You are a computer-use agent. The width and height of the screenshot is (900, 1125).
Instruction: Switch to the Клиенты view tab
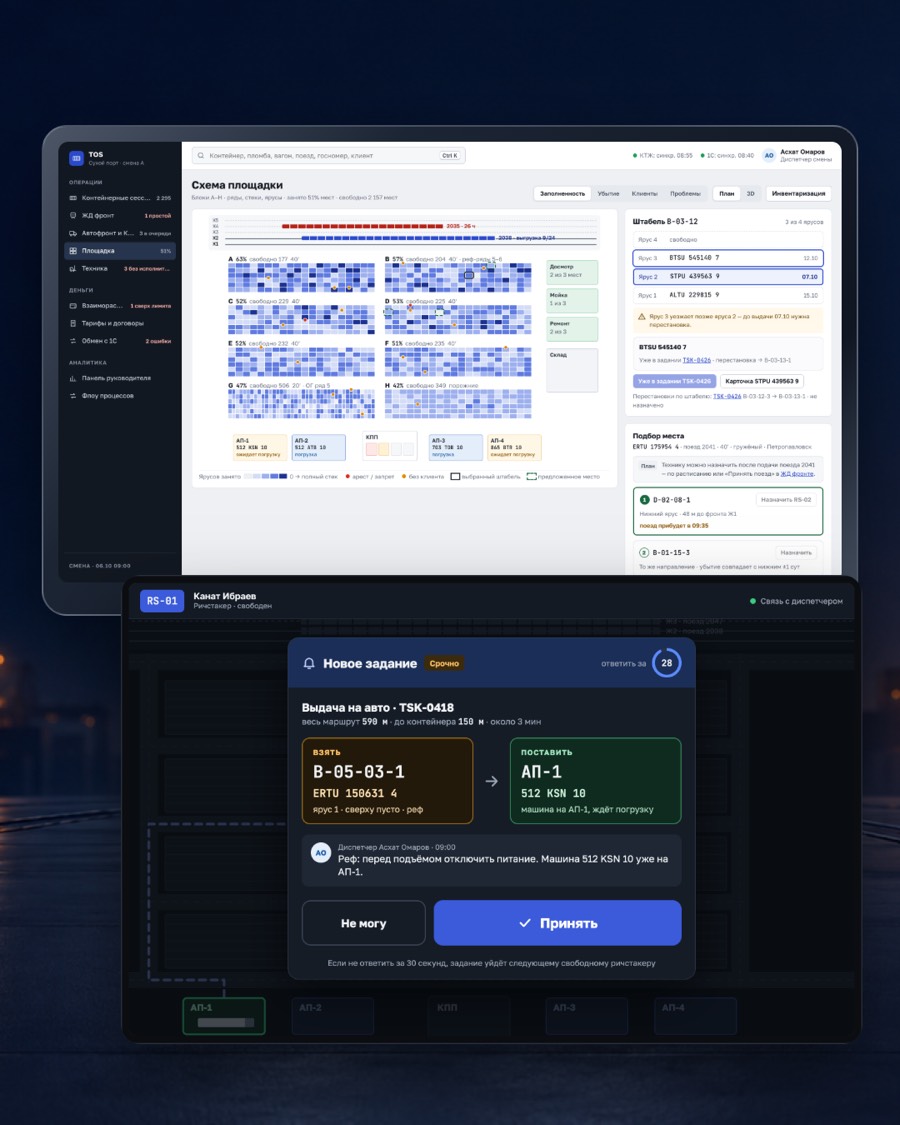(x=644, y=194)
